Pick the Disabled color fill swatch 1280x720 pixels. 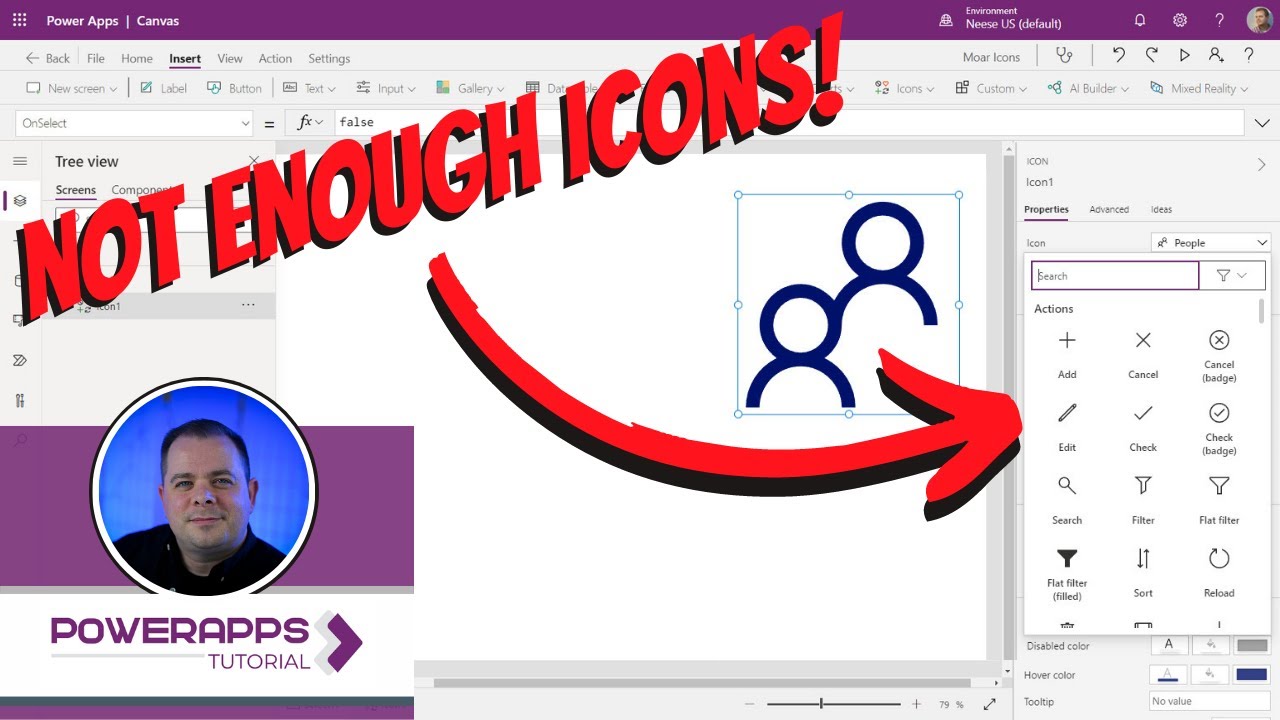1252,645
